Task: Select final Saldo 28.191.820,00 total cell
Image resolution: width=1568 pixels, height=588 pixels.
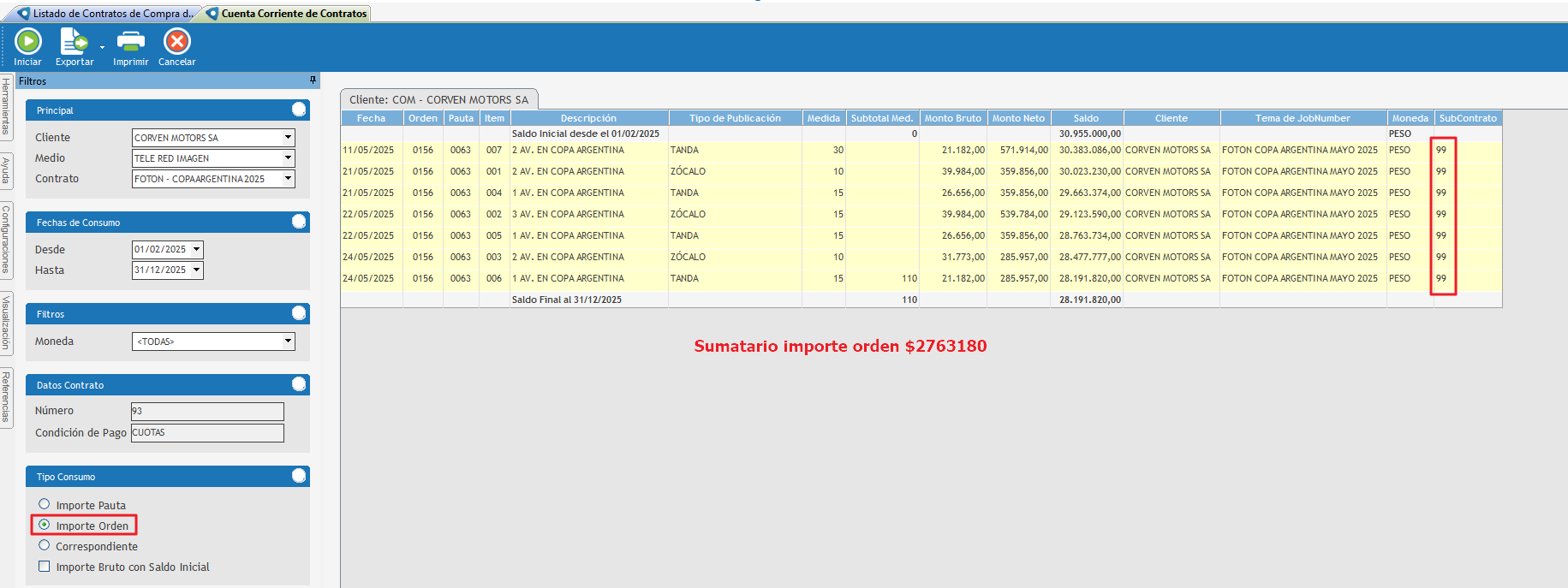Action: (1087, 300)
